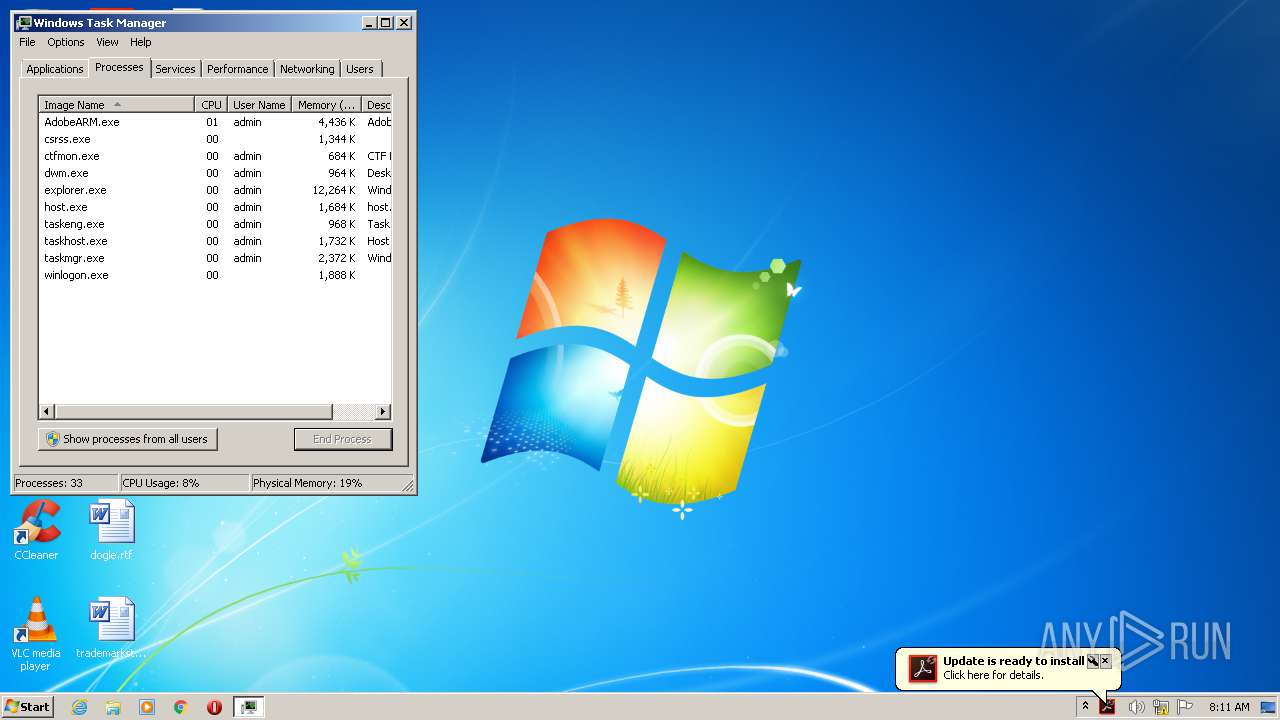
Task: Switch to the Networking tab
Action: 307,69
